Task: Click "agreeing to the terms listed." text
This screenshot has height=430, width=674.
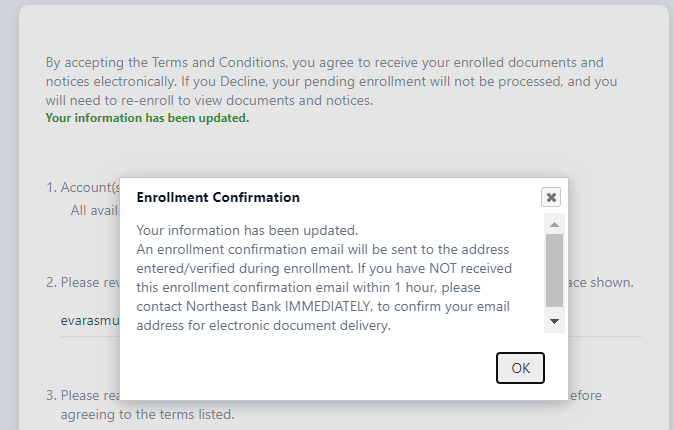Action: (147, 414)
